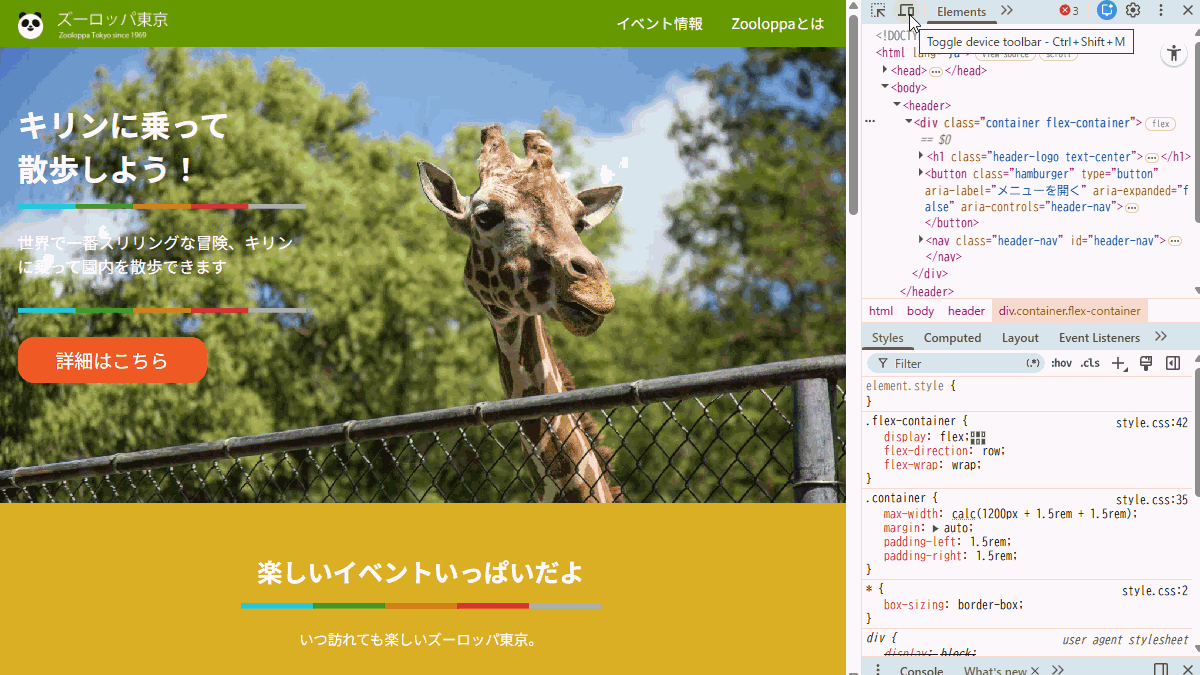Toggle the device toolbar icon
1200x675 pixels.
click(906, 11)
